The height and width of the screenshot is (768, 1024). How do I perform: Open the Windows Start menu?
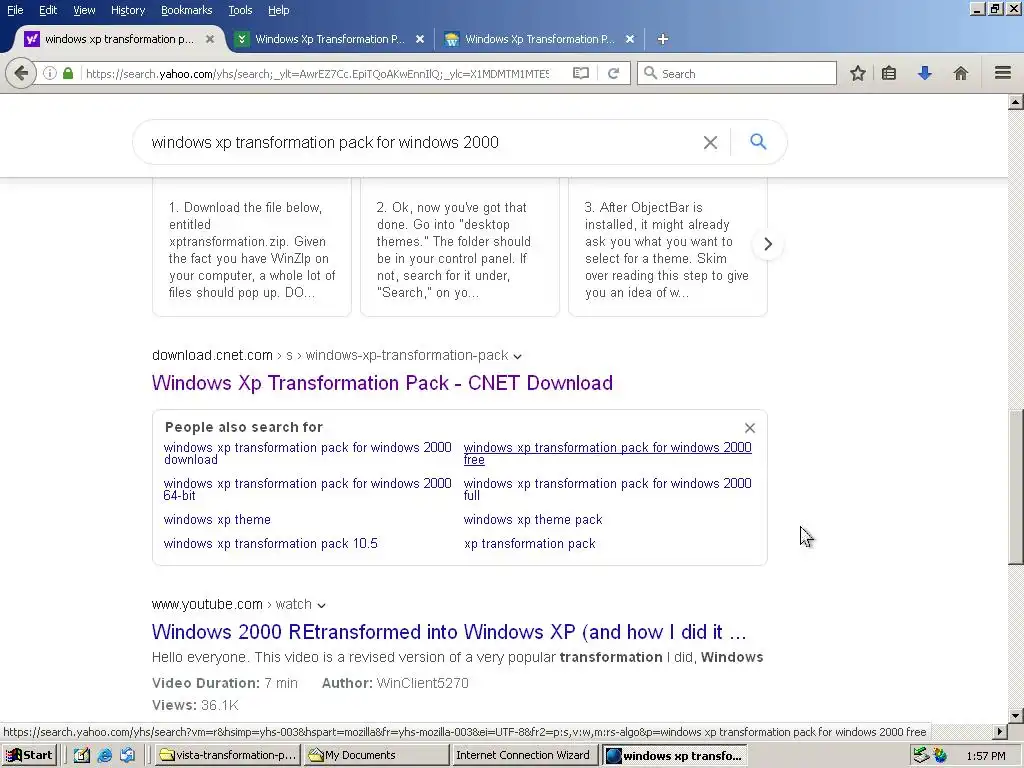[x=29, y=756]
